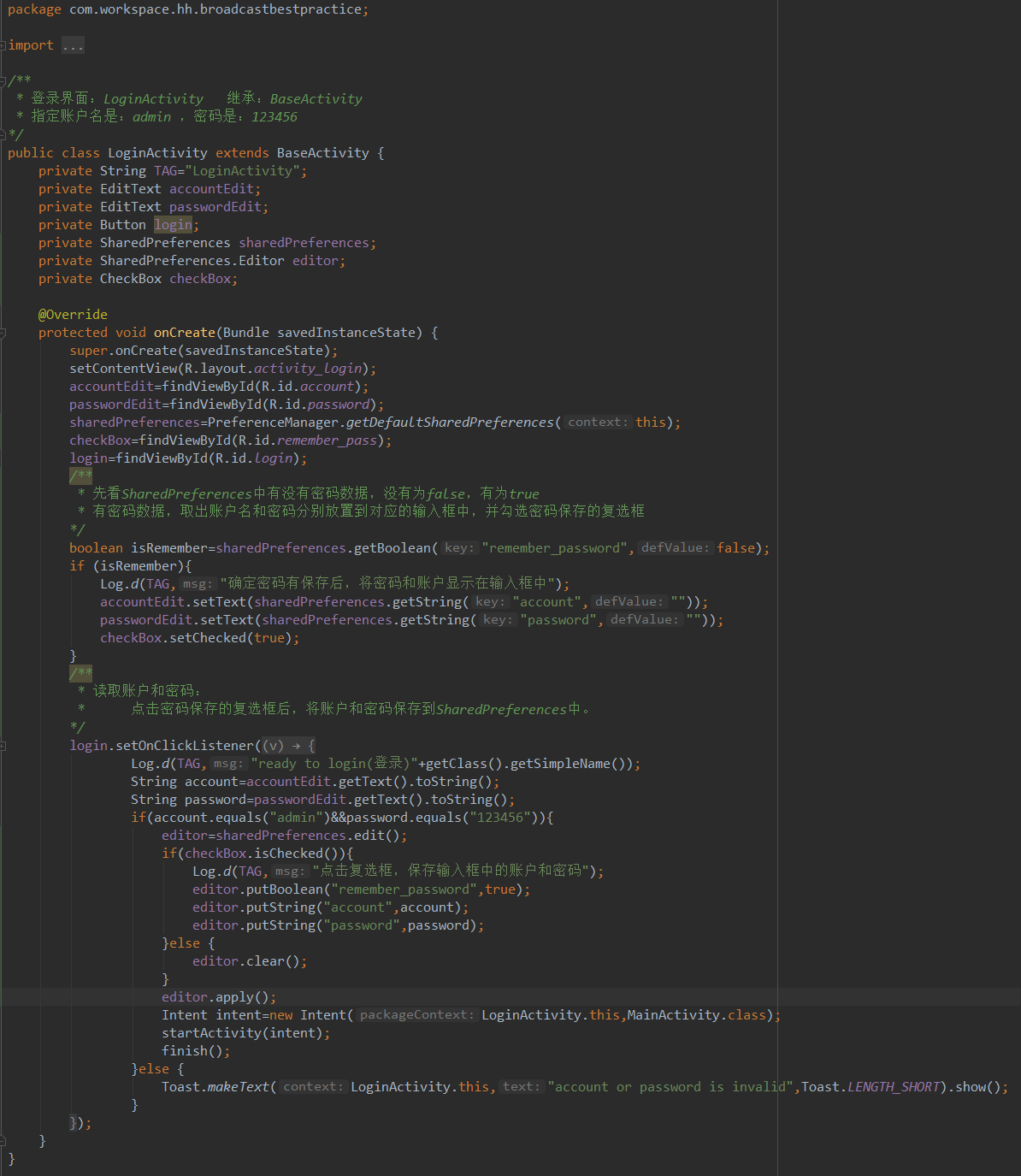Click the editor.clear() call in the else branch
1021x1176 pixels.
click(246, 961)
